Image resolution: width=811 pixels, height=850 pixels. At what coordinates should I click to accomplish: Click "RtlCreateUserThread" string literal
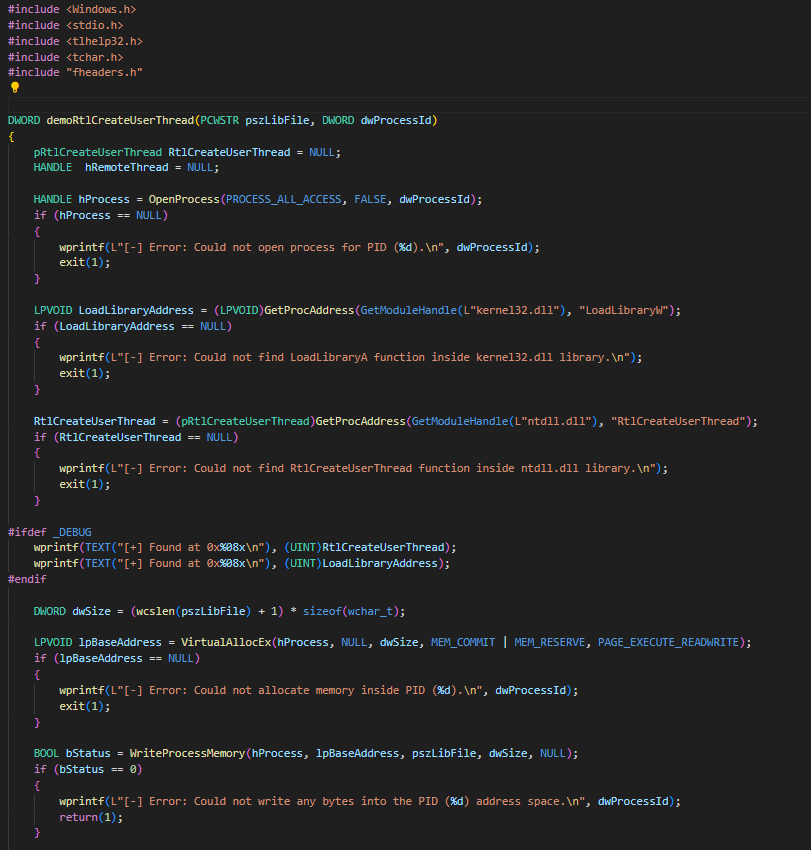tap(678, 421)
